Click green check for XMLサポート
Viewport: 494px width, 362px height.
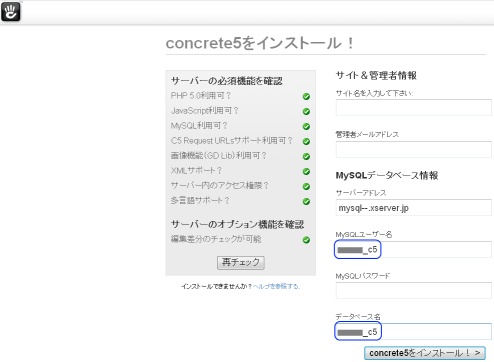point(306,172)
